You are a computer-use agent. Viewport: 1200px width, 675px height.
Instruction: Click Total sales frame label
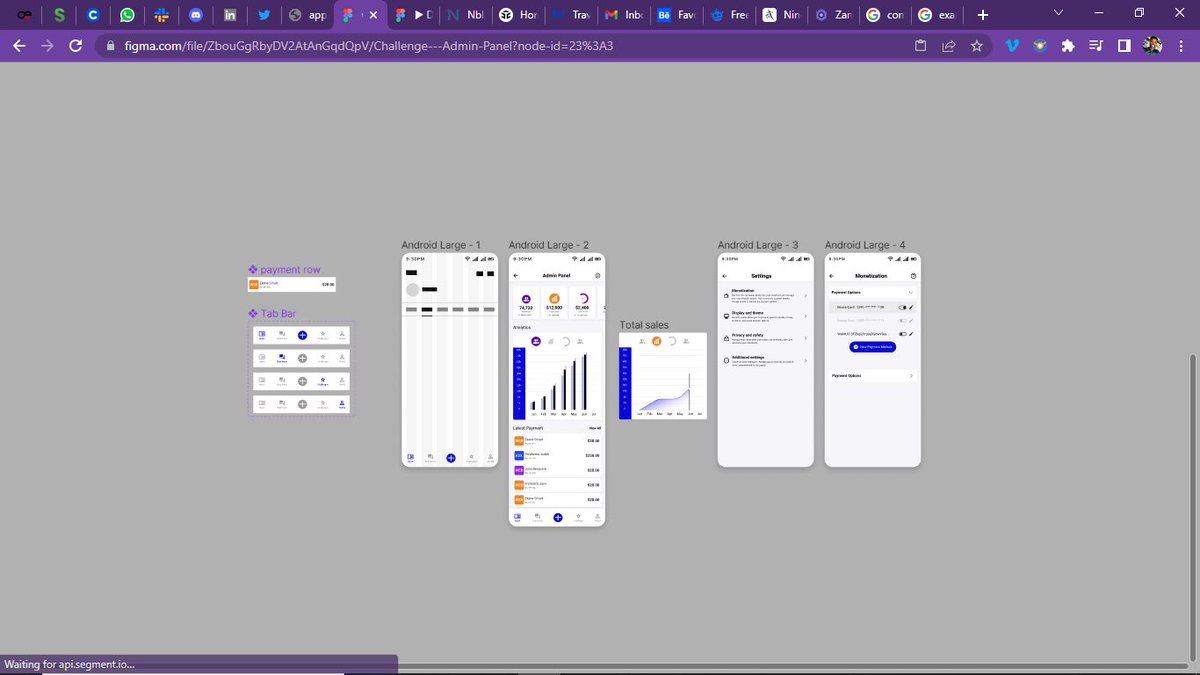(644, 326)
